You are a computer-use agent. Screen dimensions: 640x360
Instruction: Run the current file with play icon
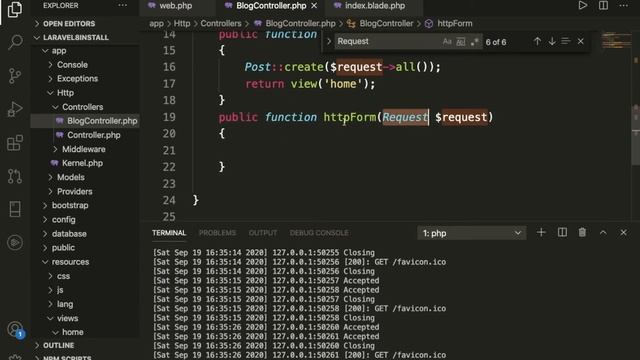click(582, 6)
